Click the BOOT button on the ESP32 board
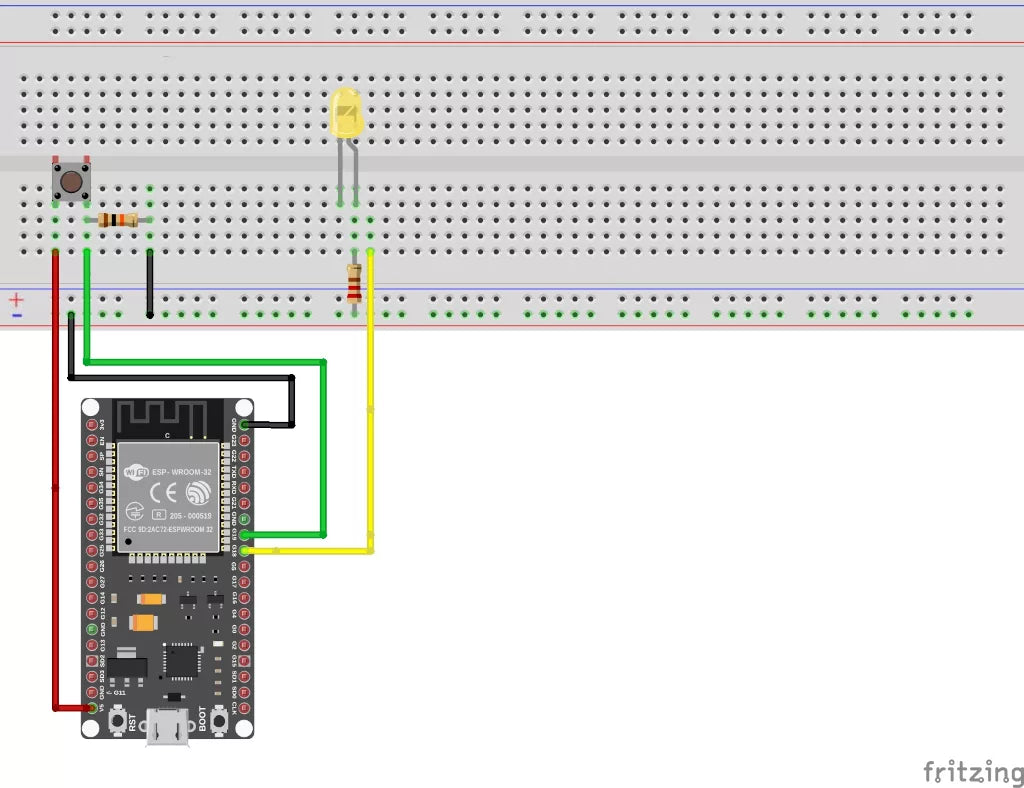The image size is (1024, 788). [x=219, y=721]
